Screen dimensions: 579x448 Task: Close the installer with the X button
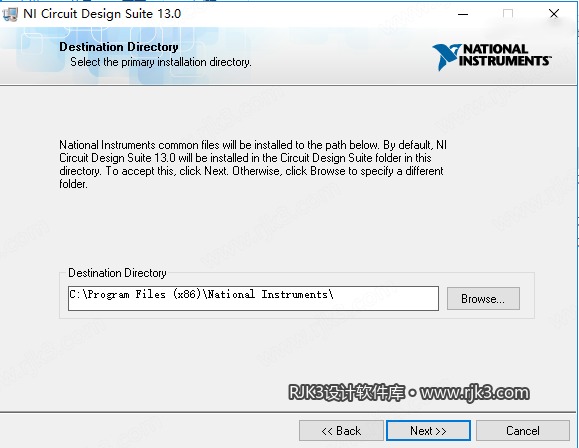pos(554,14)
